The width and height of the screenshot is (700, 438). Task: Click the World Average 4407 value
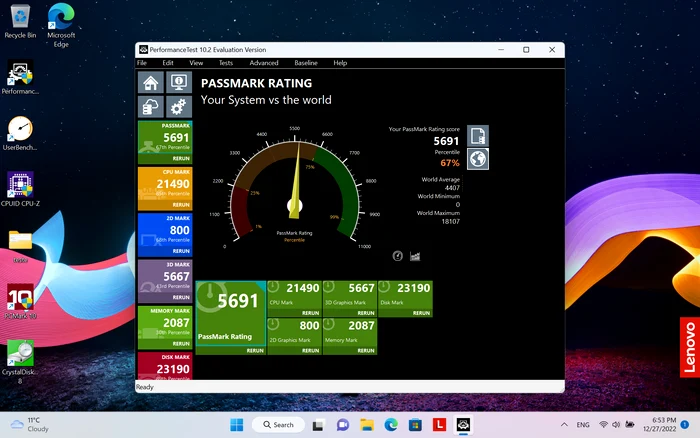[452, 188]
